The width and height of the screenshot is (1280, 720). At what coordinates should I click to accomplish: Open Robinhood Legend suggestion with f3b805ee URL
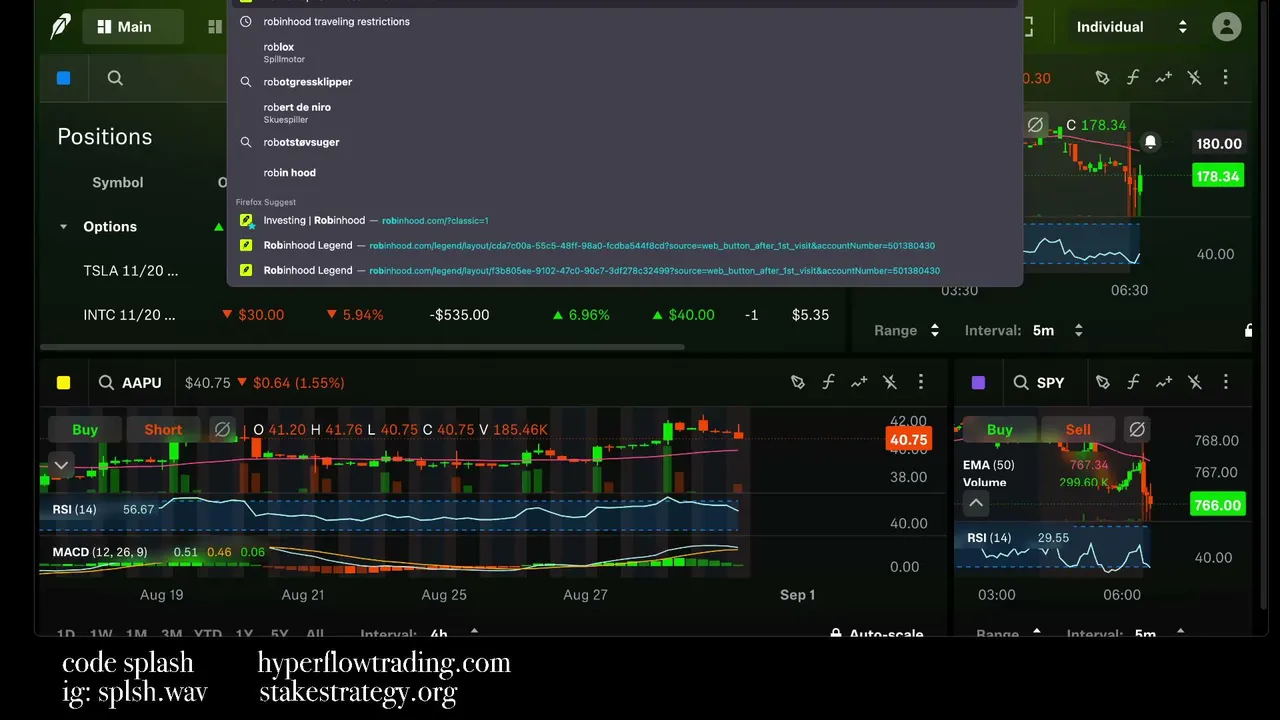625,270
